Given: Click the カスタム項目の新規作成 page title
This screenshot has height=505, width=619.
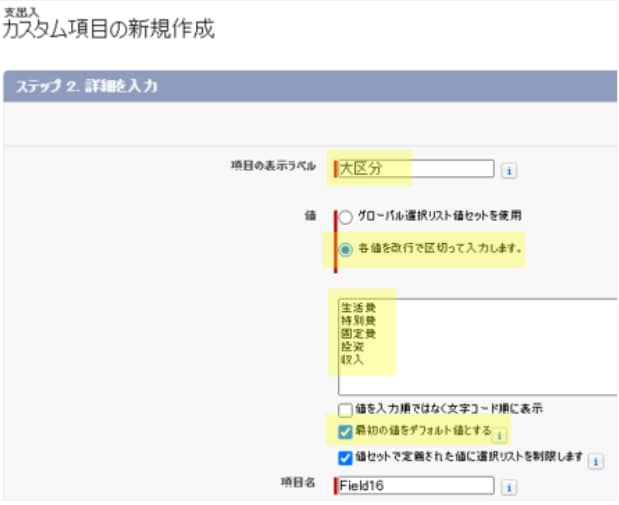Looking at the screenshot, I should tap(109, 29).
